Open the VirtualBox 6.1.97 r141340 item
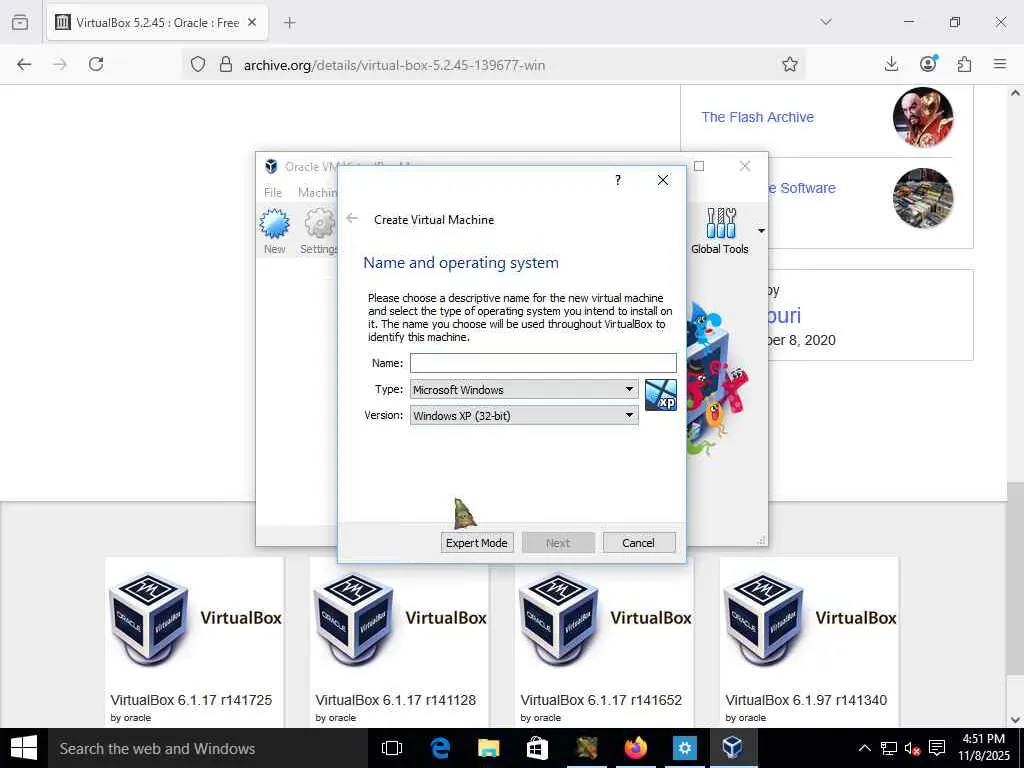Image resolution: width=1024 pixels, height=768 pixels. (806, 700)
